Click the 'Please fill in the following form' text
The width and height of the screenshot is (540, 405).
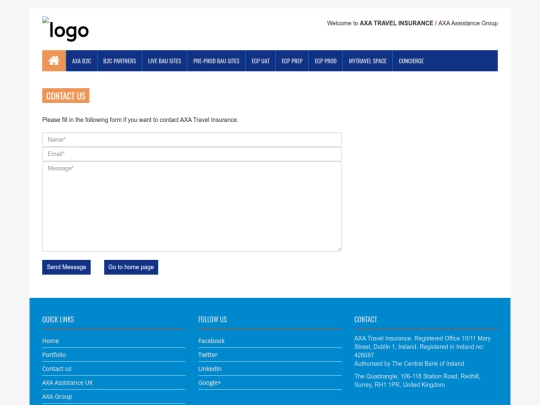140,120
